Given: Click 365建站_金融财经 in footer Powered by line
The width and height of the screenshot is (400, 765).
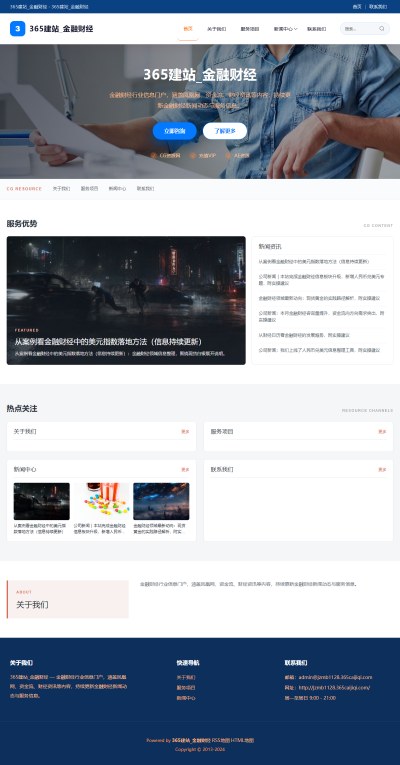Looking at the screenshot, I should (x=191, y=740).
